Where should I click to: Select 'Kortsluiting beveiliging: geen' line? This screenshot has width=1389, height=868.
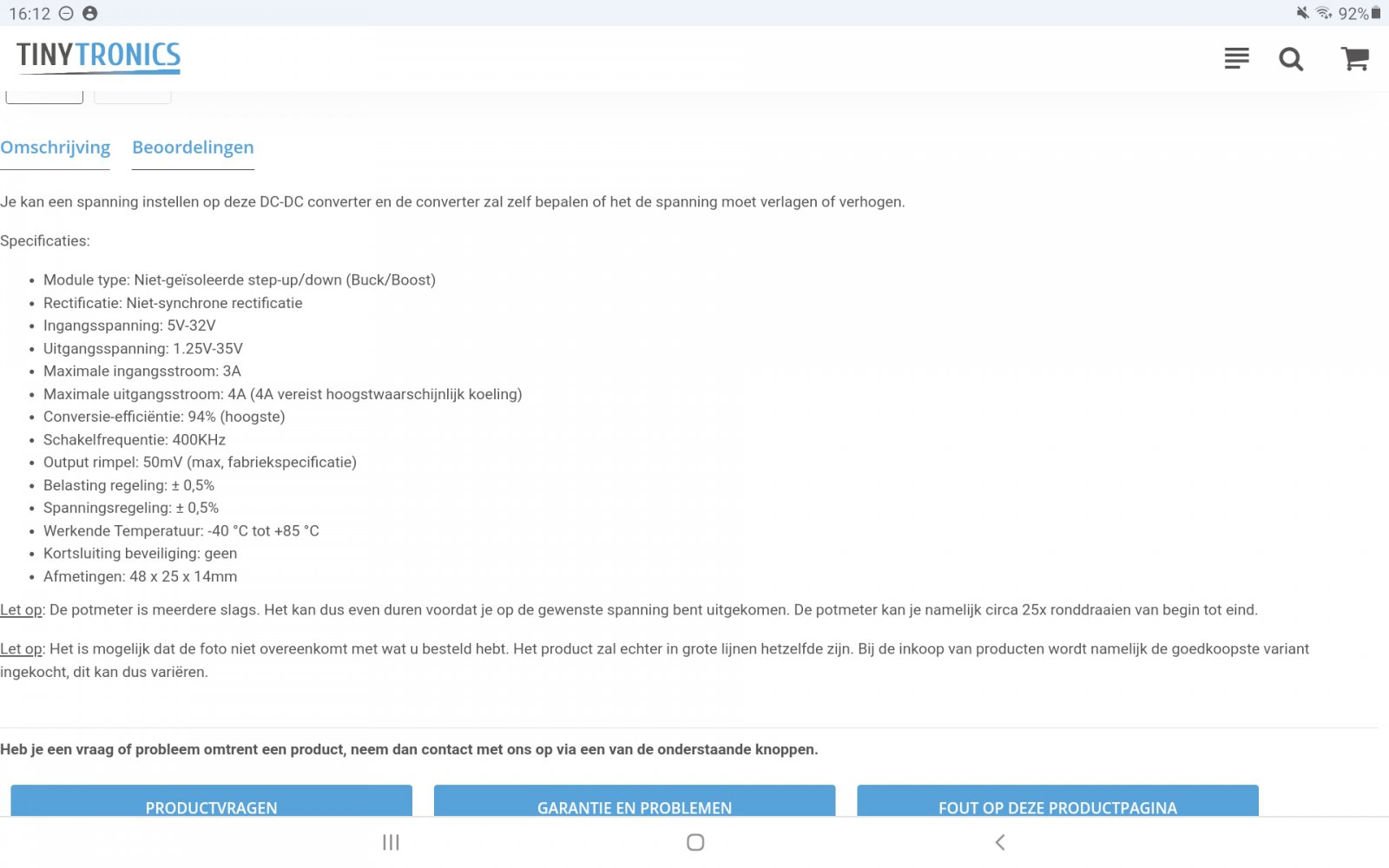(140, 553)
